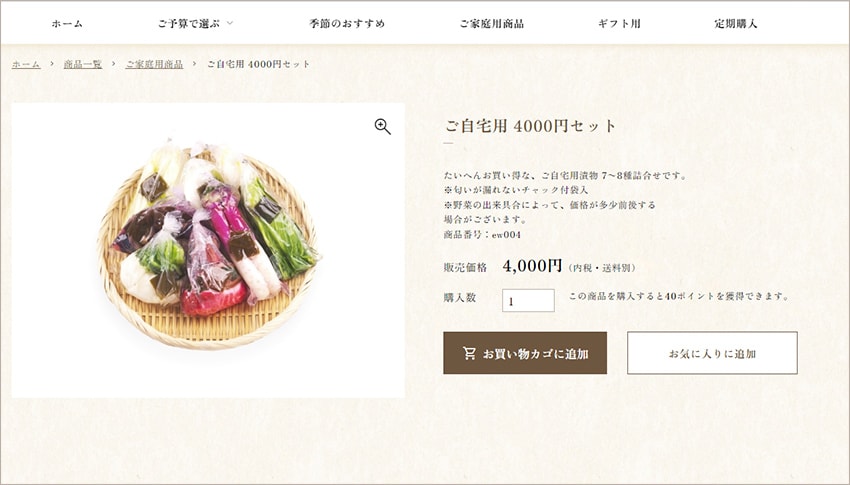Select ご家庭用商品 in navigation bar
The height and width of the screenshot is (485, 850).
(492, 23)
